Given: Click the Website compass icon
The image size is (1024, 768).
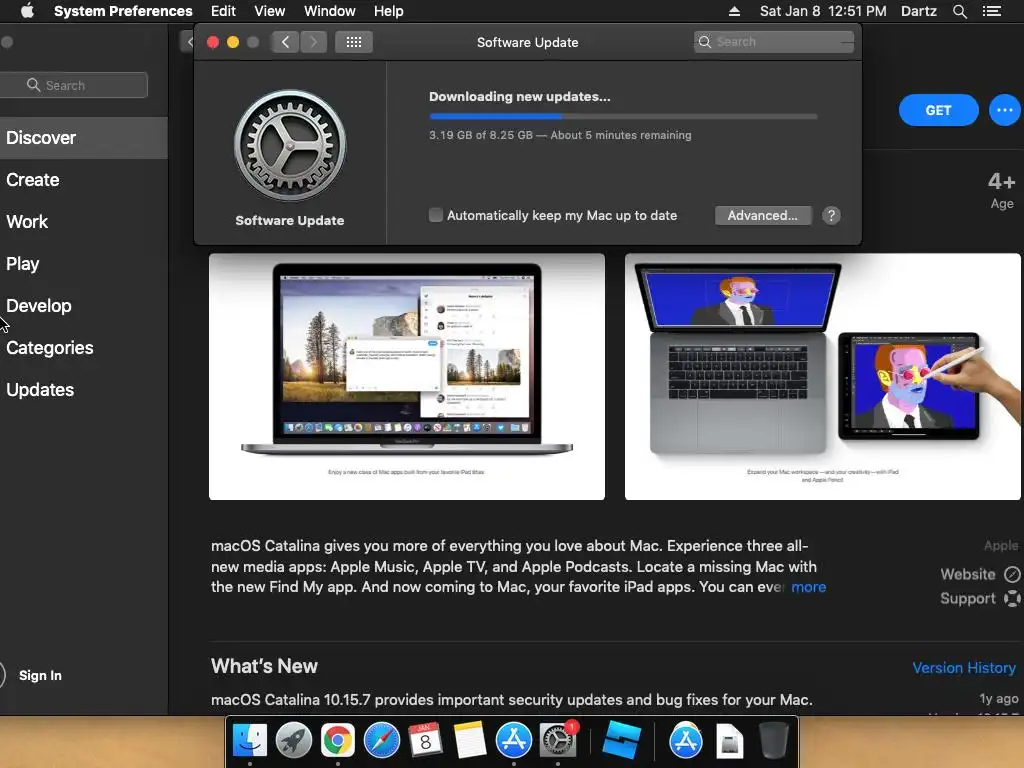Looking at the screenshot, I should coord(1012,574).
